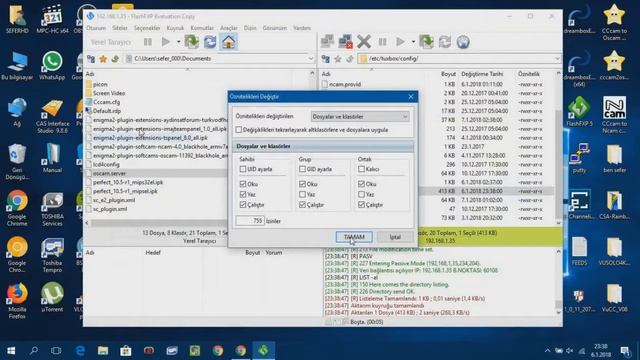640x360 pixels.
Task: Click the yellow favorites star beside the local path
Action: click(103, 59)
